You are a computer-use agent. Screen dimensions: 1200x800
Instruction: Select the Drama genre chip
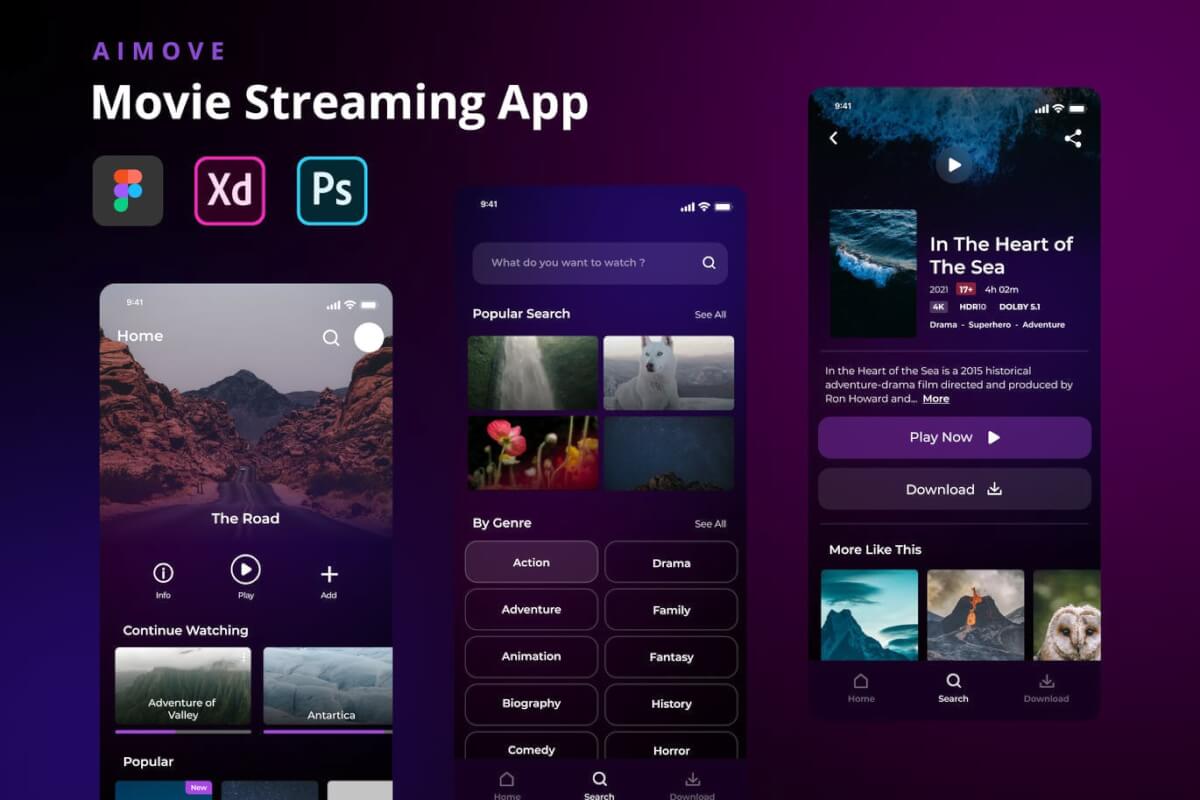coord(671,562)
